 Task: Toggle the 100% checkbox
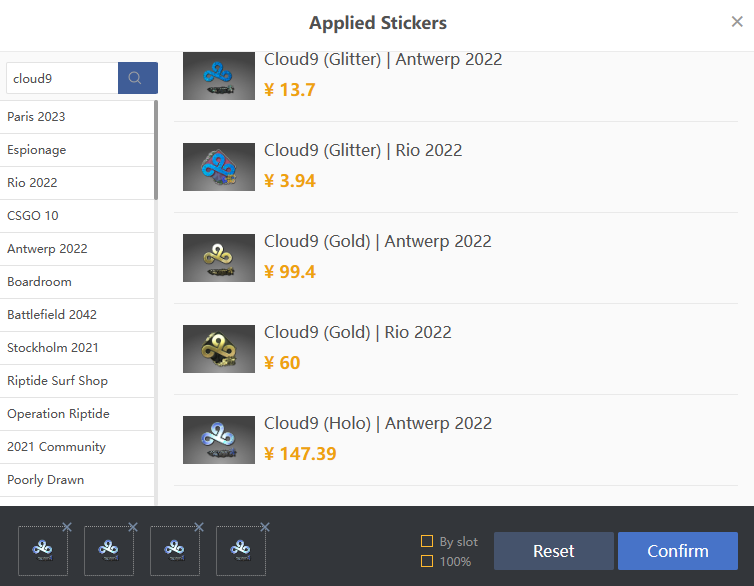pos(427,561)
